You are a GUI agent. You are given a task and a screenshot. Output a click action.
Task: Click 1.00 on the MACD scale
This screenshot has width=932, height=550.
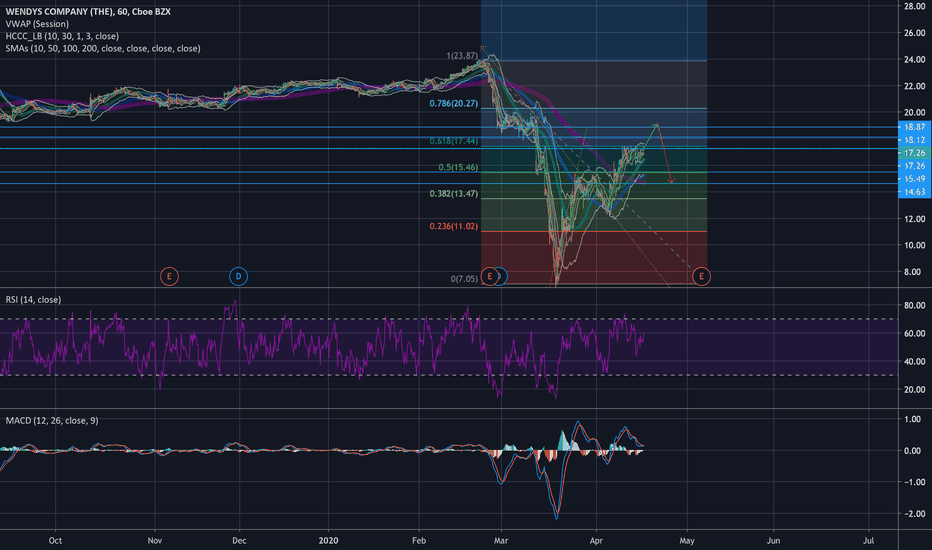tap(912, 419)
